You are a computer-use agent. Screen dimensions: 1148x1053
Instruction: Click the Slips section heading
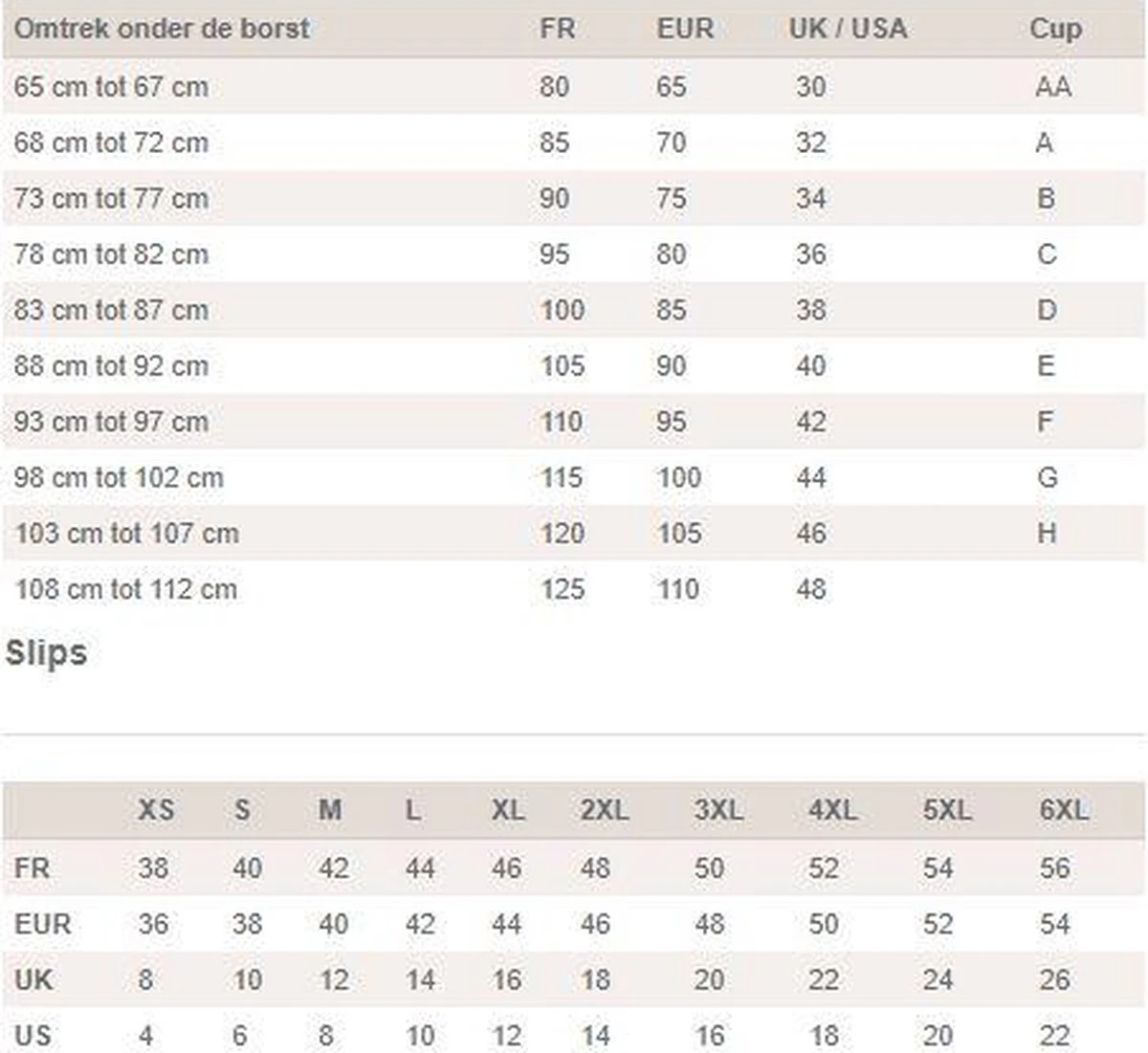[x=46, y=653]
